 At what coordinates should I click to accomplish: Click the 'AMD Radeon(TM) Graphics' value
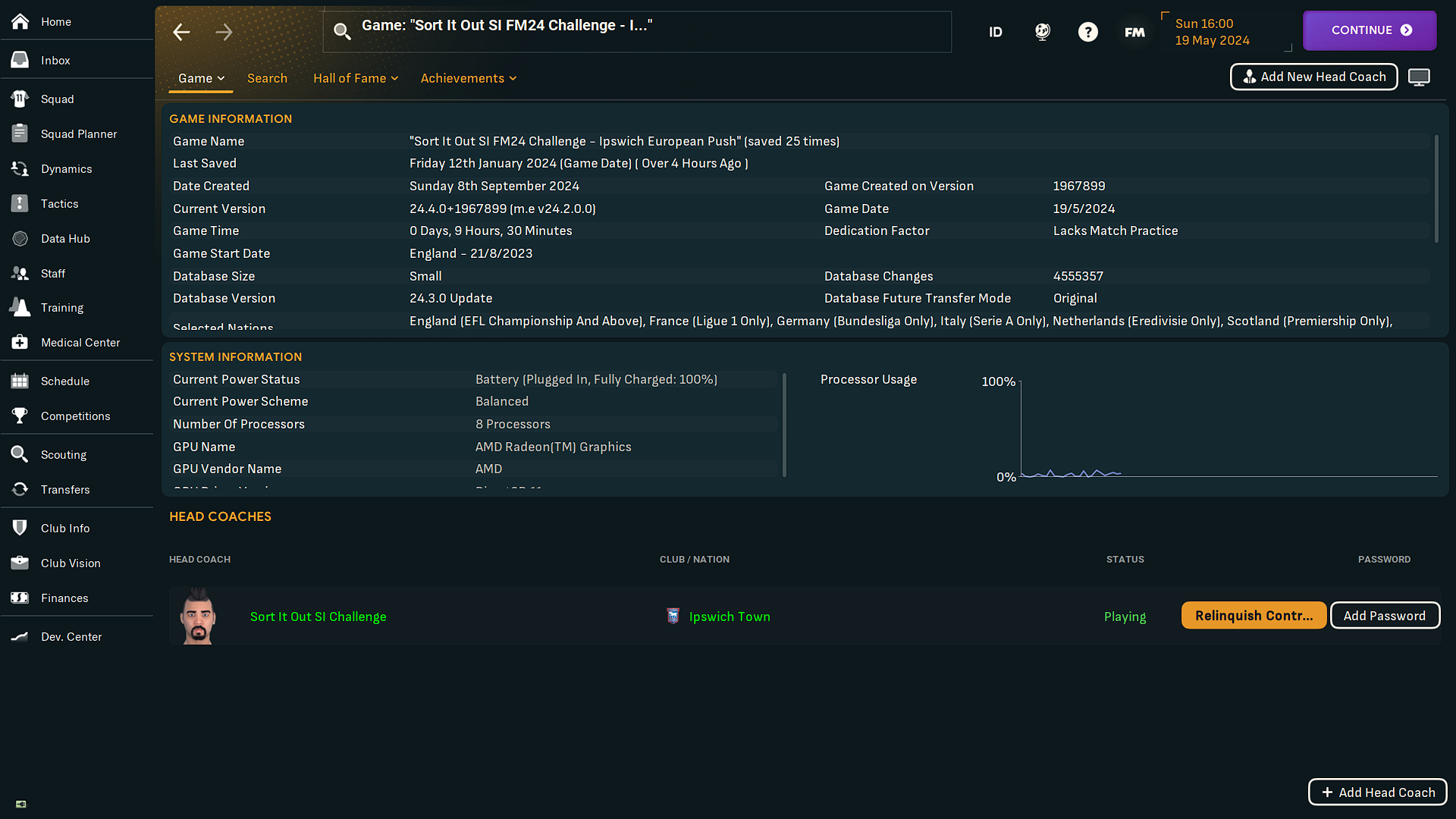(554, 447)
